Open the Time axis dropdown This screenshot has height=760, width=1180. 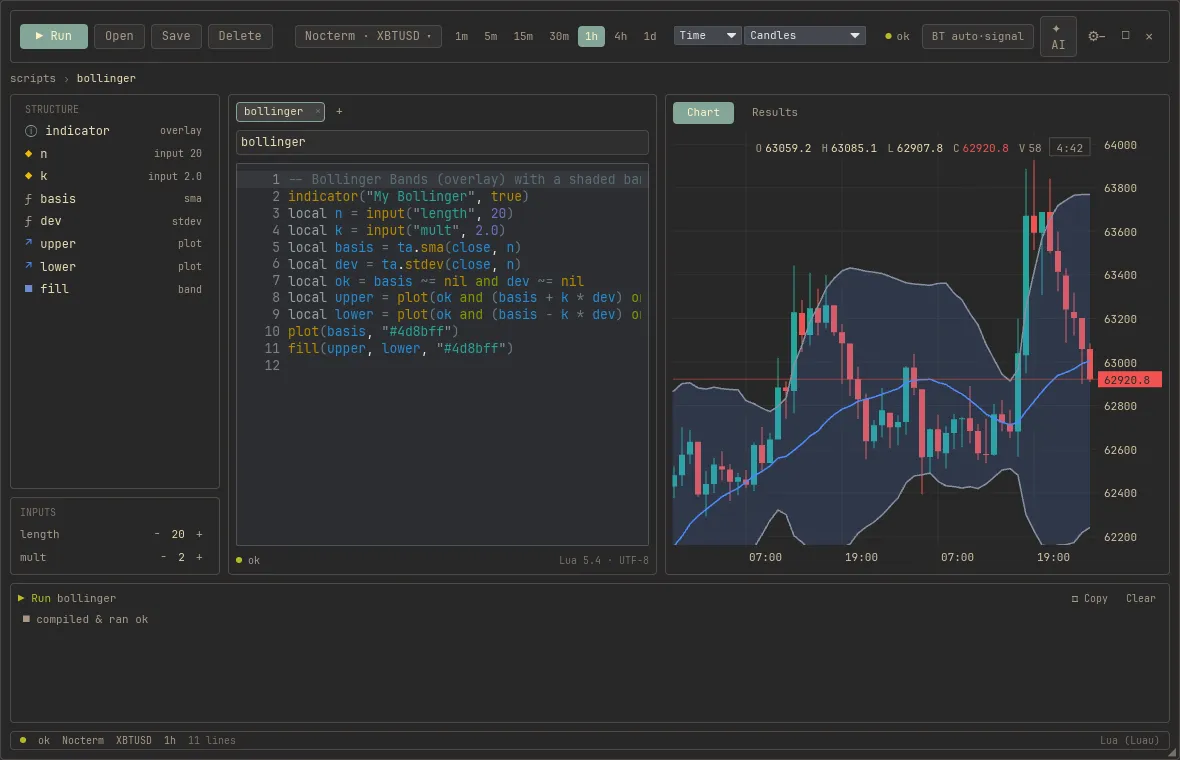pyautogui.click(x=707, y=35)
